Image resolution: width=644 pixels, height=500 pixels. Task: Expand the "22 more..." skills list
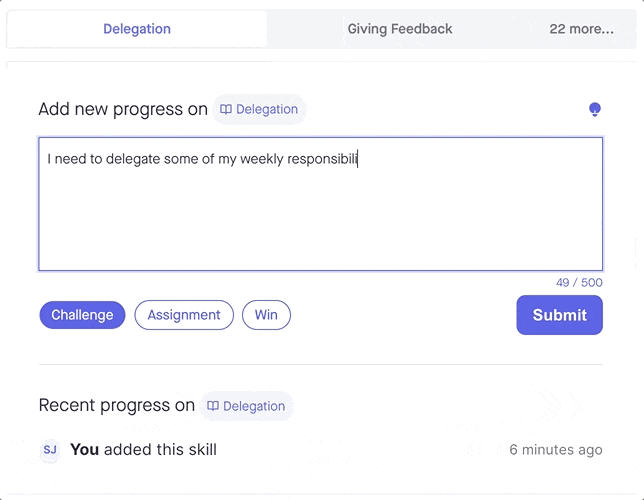pyautogui.click(x=581, y=29)
